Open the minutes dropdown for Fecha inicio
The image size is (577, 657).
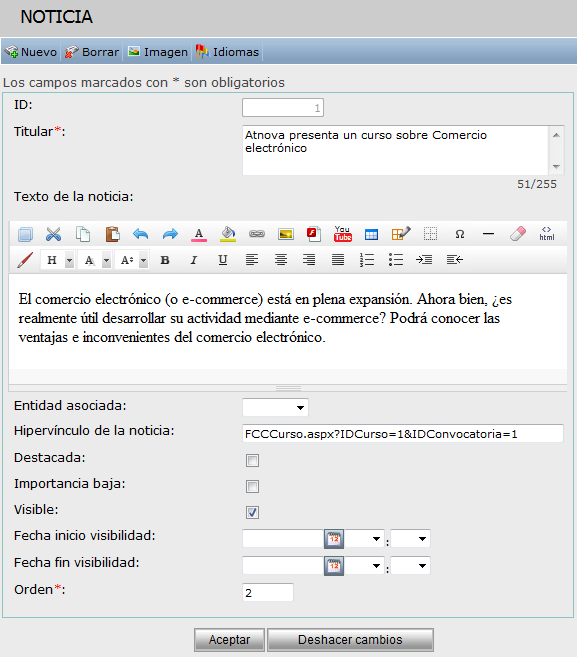[410, 539]
